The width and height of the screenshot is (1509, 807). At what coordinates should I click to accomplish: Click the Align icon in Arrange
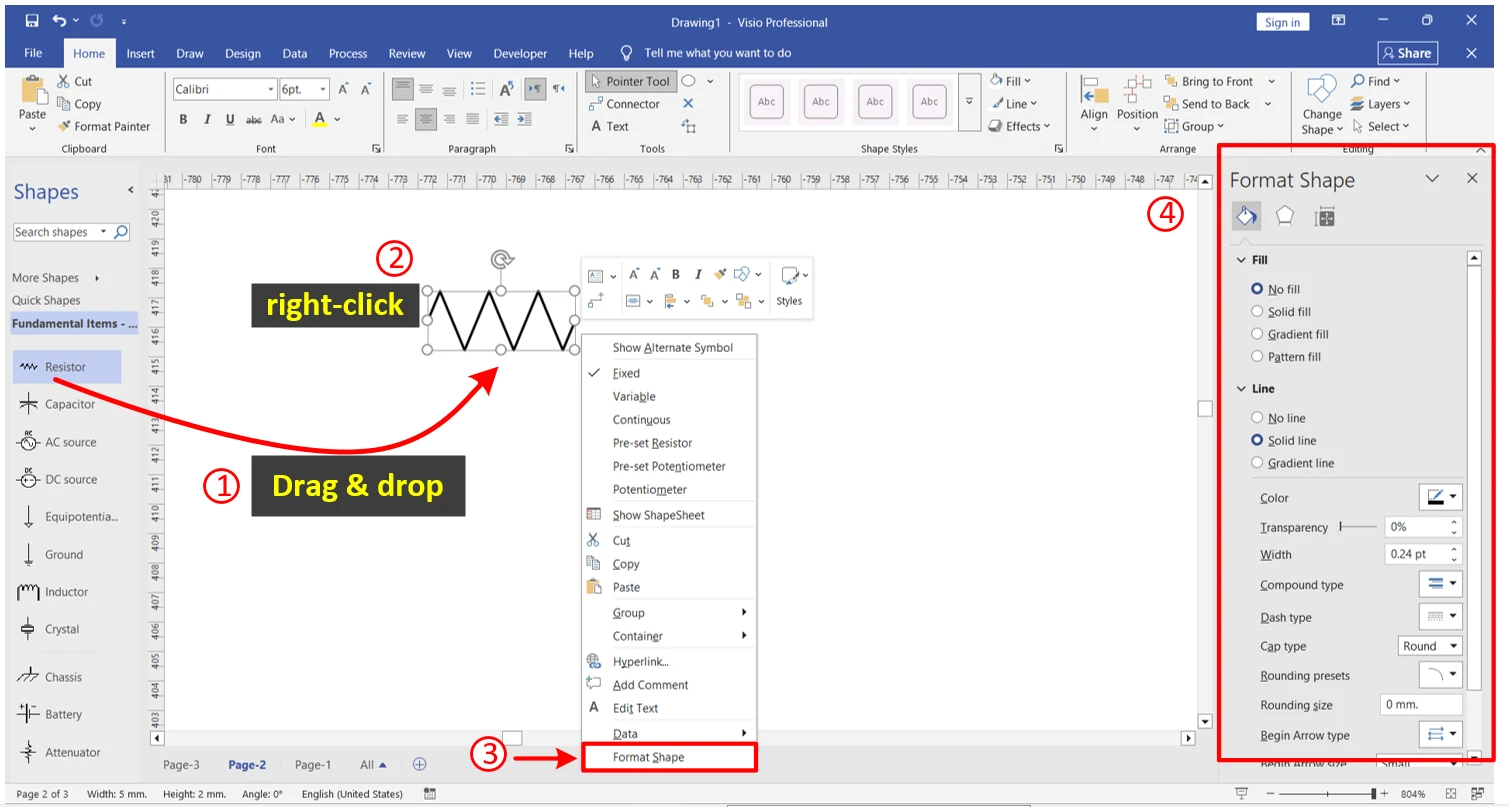1093,100
